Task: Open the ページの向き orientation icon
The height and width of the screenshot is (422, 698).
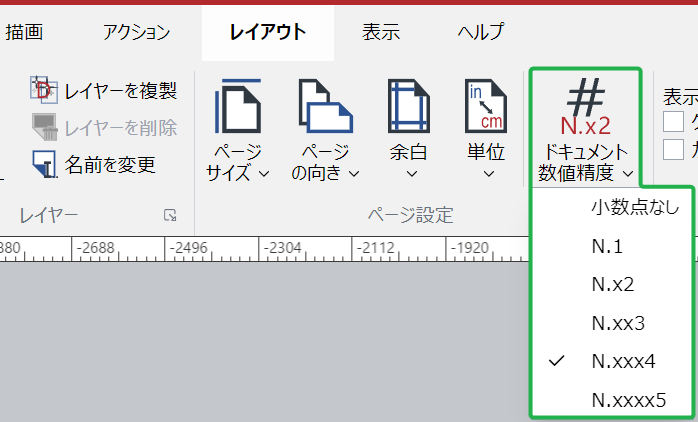Action: [x=325, y=106]
